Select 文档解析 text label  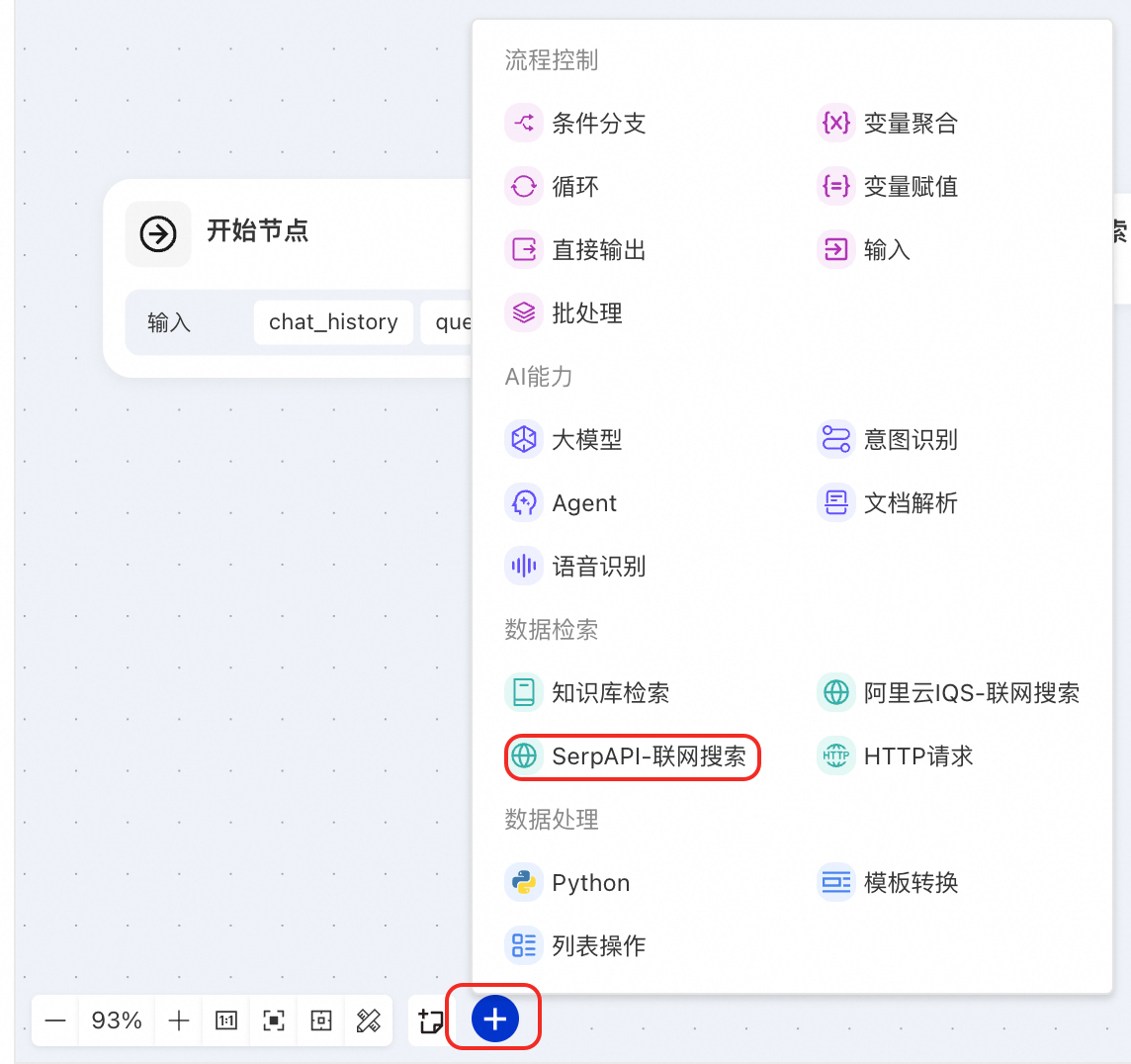point(911,502)
